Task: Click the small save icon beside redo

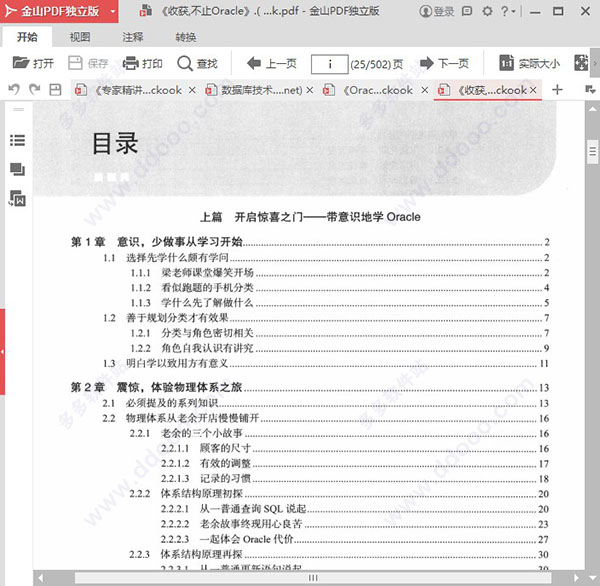Action: click(x=55, y=90)
